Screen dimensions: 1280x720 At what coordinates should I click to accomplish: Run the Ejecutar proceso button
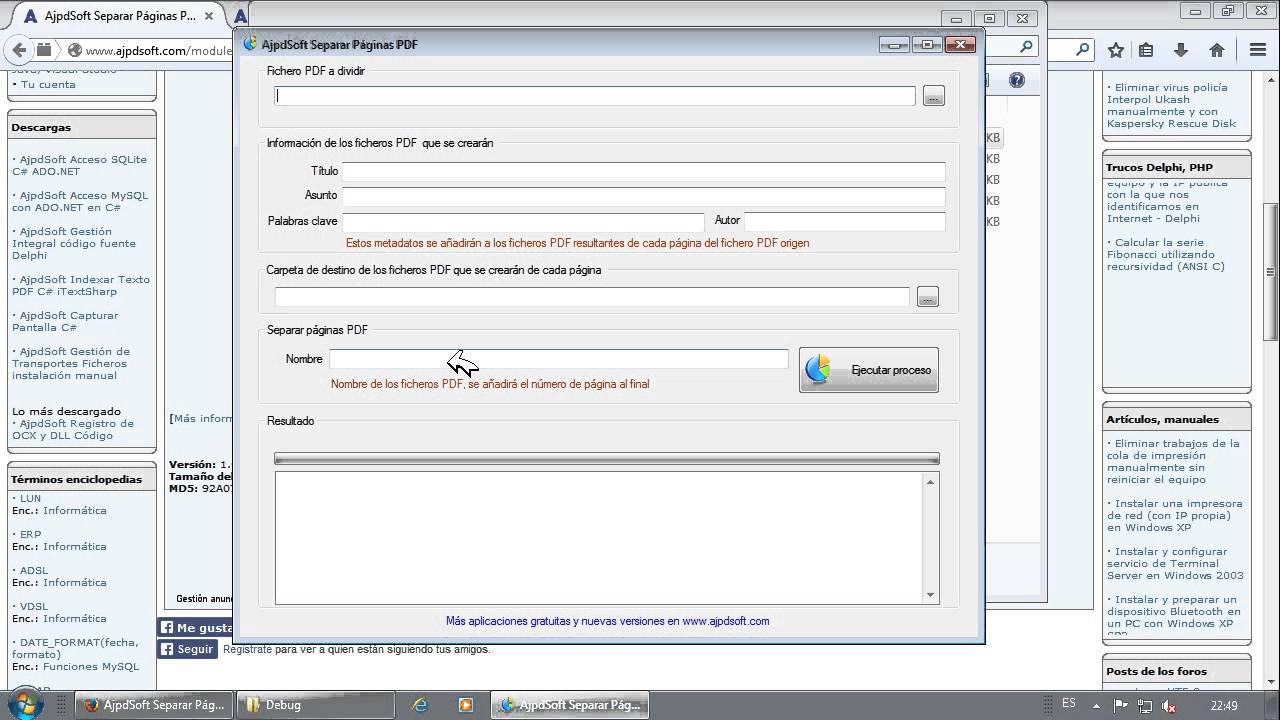pos(868,370)
